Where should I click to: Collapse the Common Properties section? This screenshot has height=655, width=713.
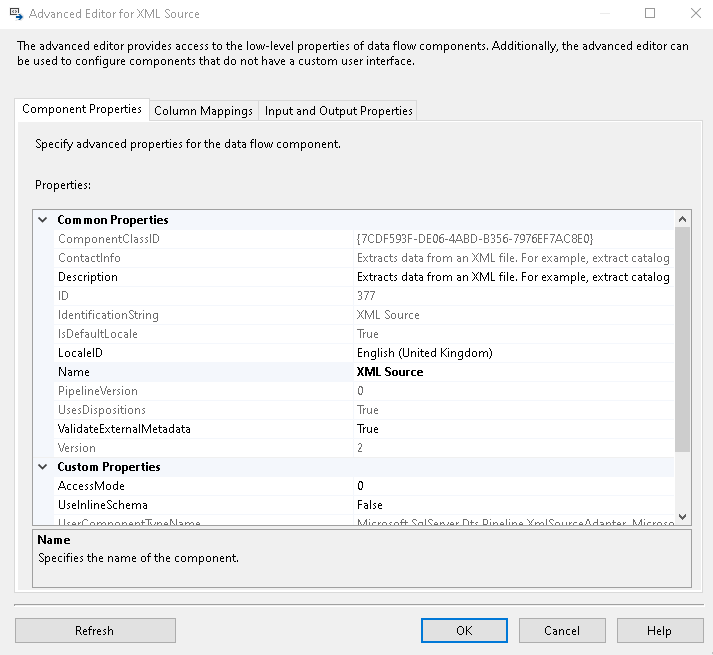pos(43,220)
